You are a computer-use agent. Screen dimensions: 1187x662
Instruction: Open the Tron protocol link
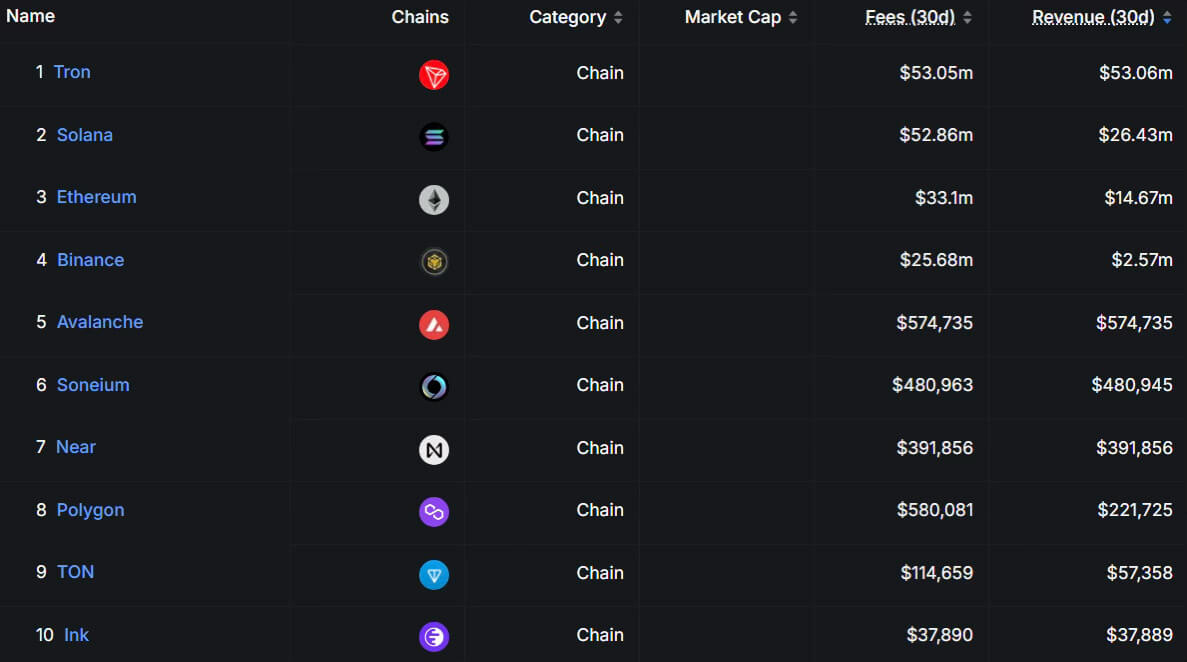(72, 72)
